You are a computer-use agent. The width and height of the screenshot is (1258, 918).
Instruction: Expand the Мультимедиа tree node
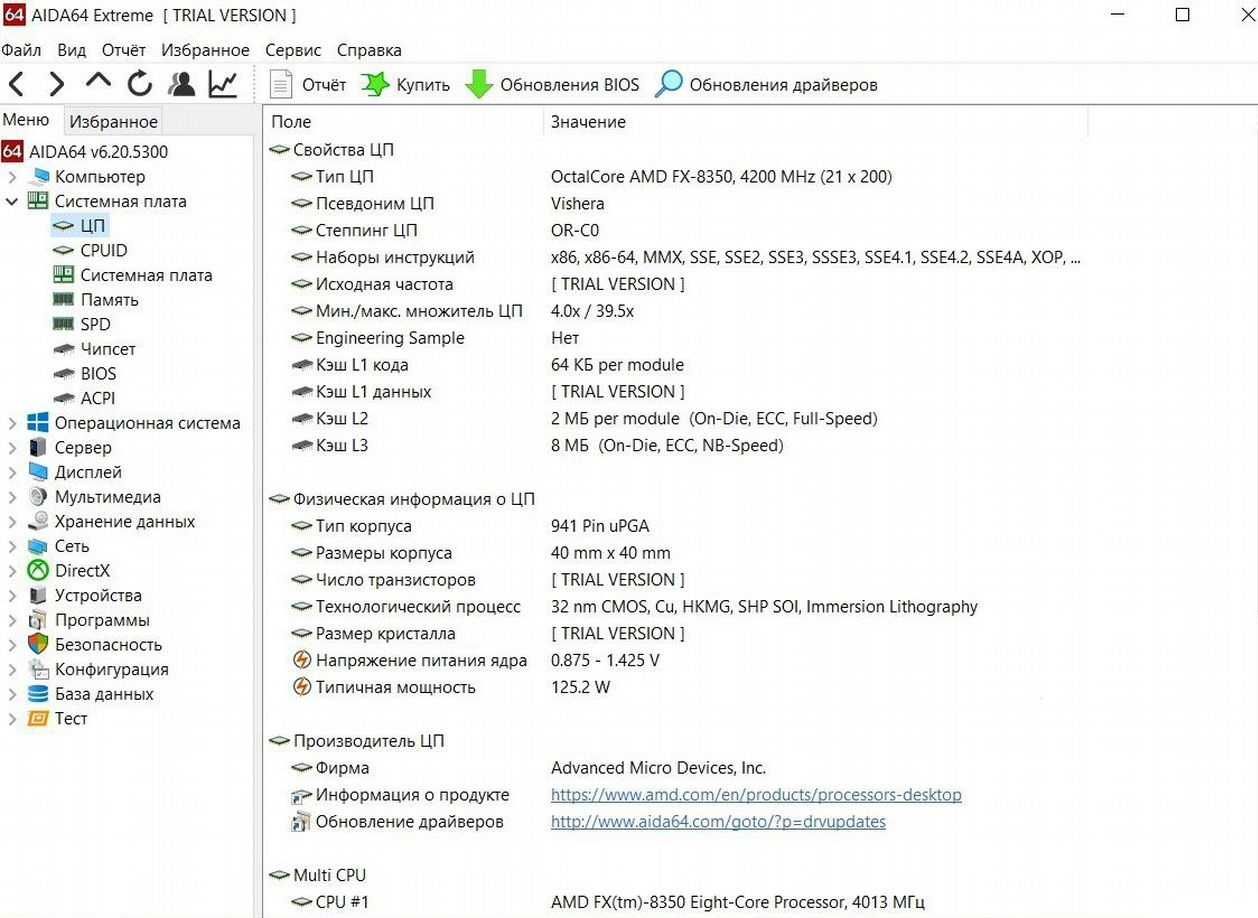click(x=11, y=497)
